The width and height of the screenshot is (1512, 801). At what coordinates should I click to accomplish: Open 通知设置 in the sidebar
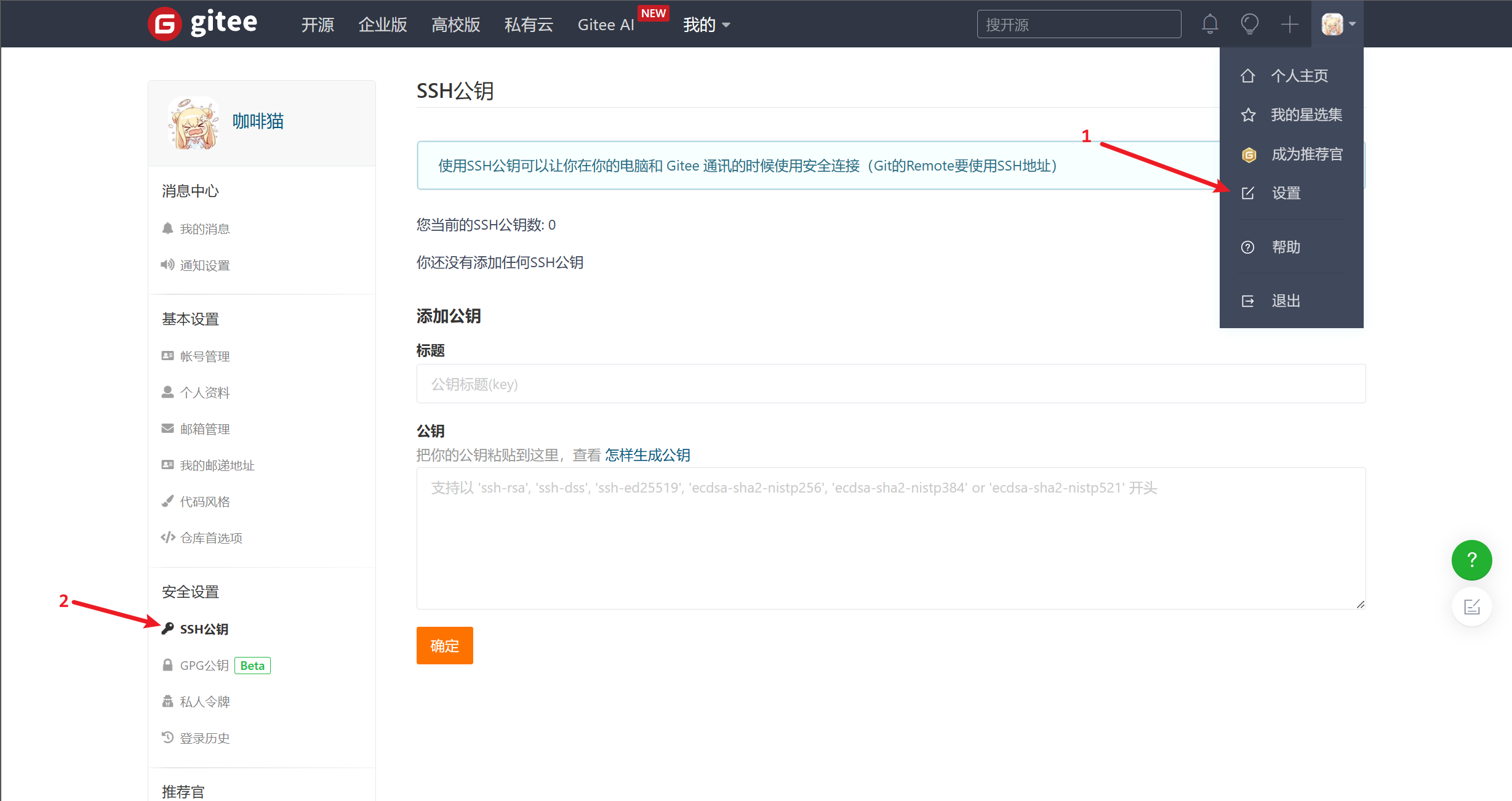(x=205, y=265)
